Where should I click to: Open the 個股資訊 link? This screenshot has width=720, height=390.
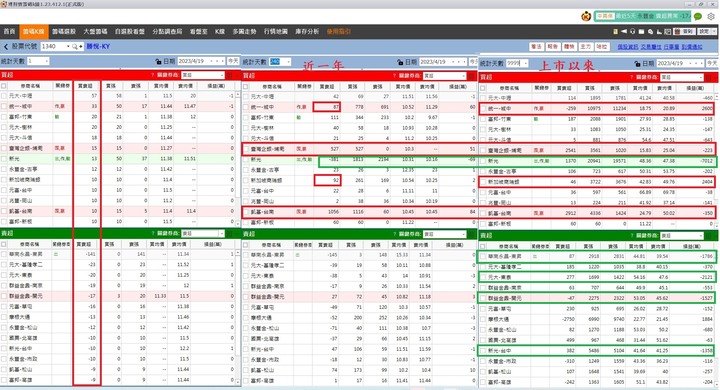pos(628,47)
